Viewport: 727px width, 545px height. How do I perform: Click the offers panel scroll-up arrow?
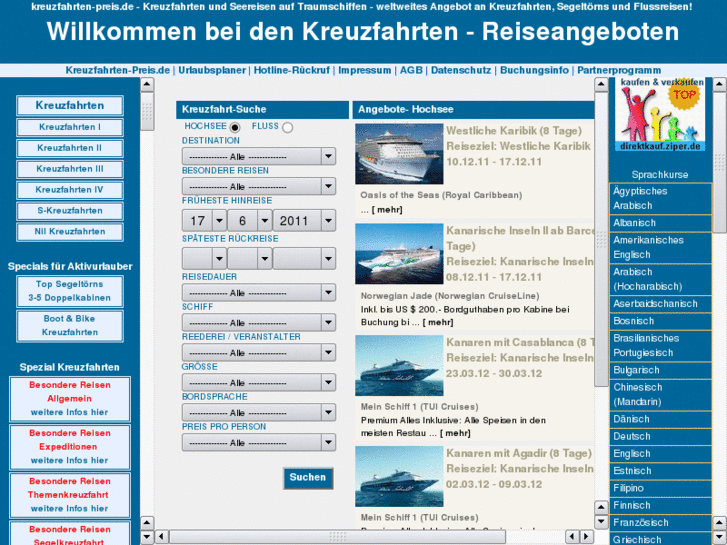pos(601,84)
